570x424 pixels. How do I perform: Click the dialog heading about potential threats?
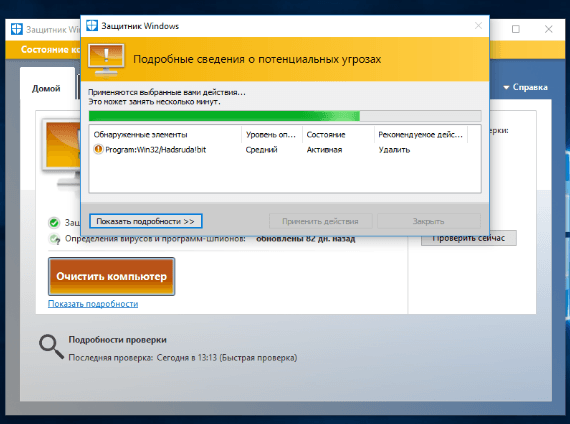point(257,59)
